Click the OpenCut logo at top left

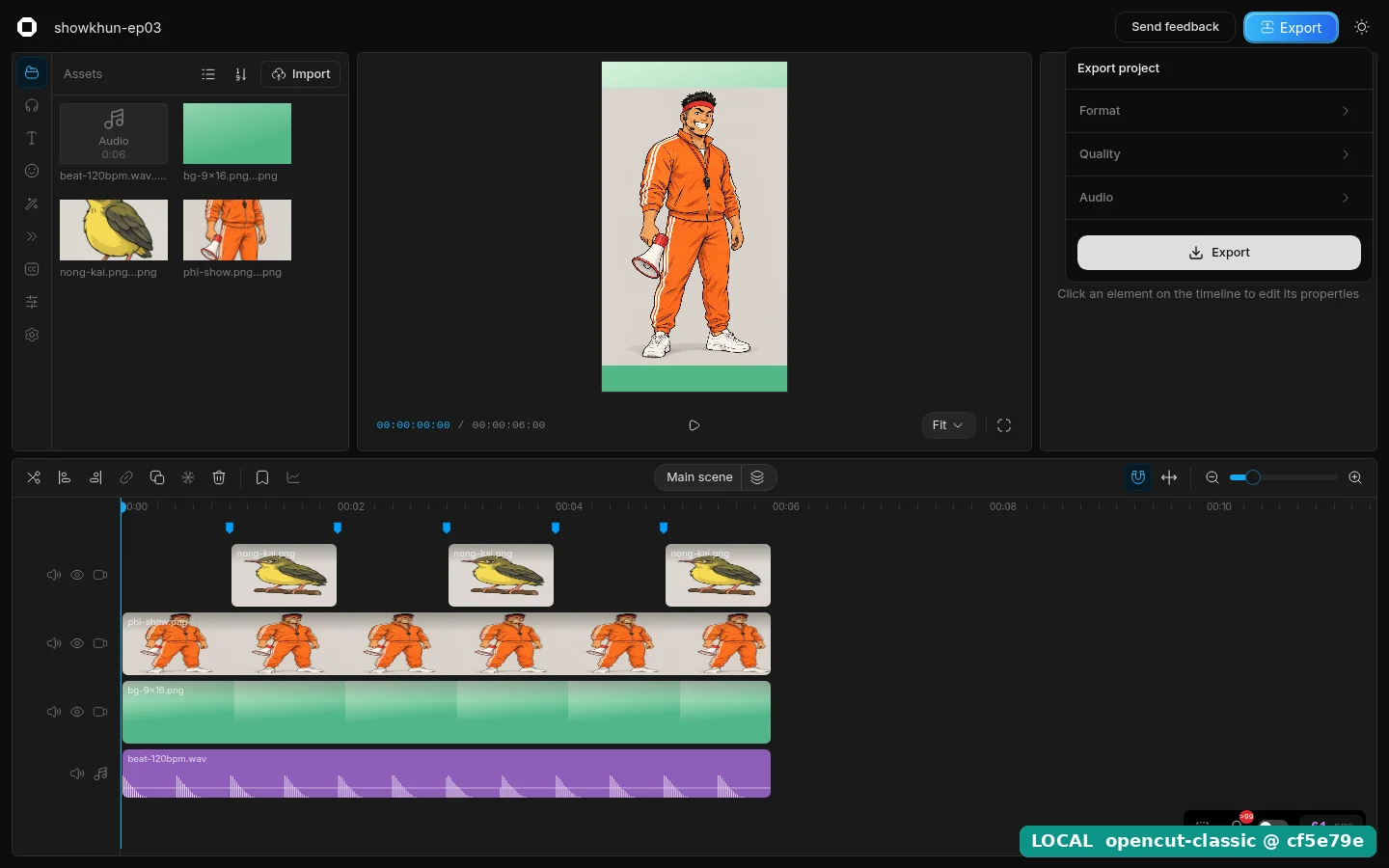click(x=27, y=27)
